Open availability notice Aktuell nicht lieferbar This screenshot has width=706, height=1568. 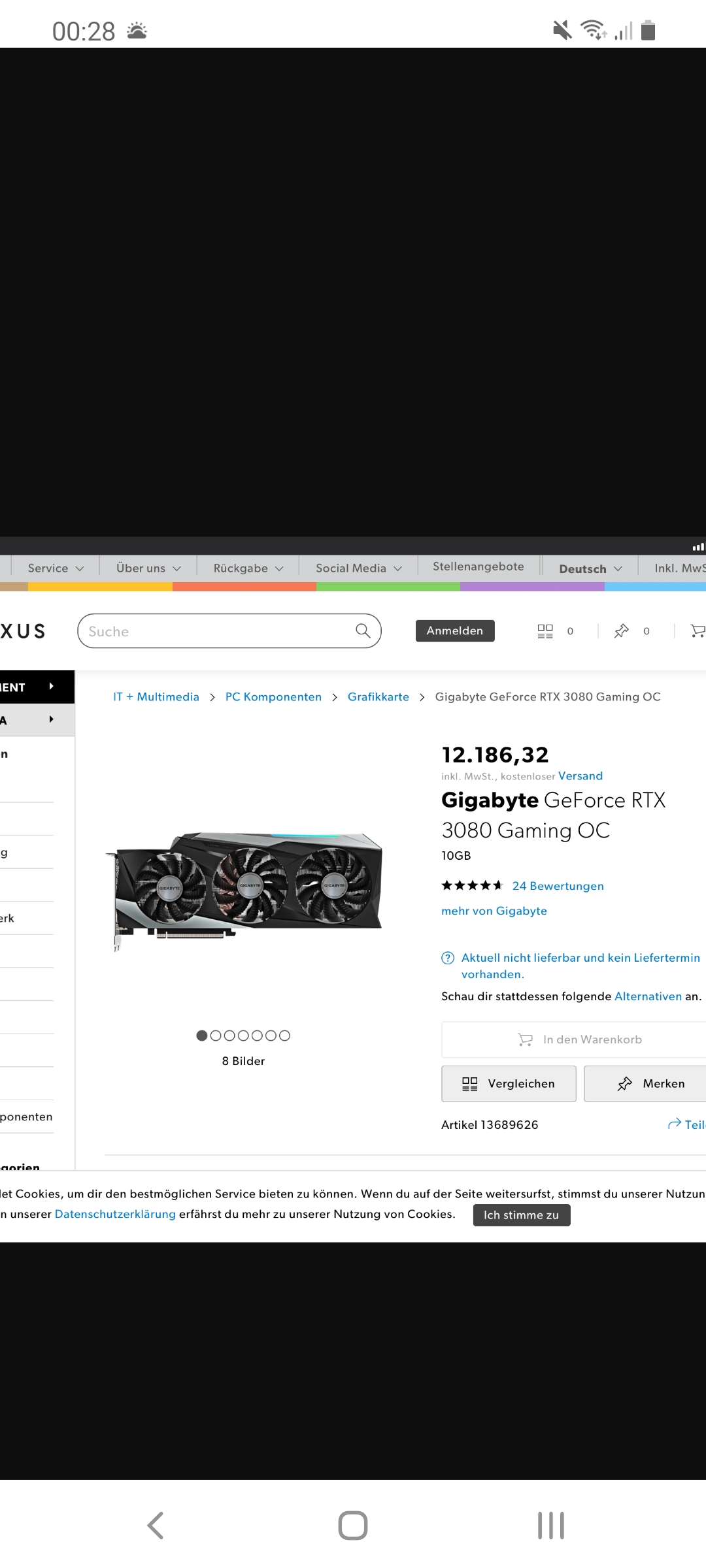580,966
